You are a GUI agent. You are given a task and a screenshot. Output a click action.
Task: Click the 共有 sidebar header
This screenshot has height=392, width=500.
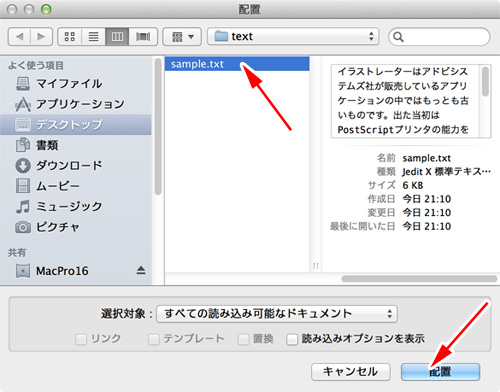pyautogui.click(x=17, y=252)
